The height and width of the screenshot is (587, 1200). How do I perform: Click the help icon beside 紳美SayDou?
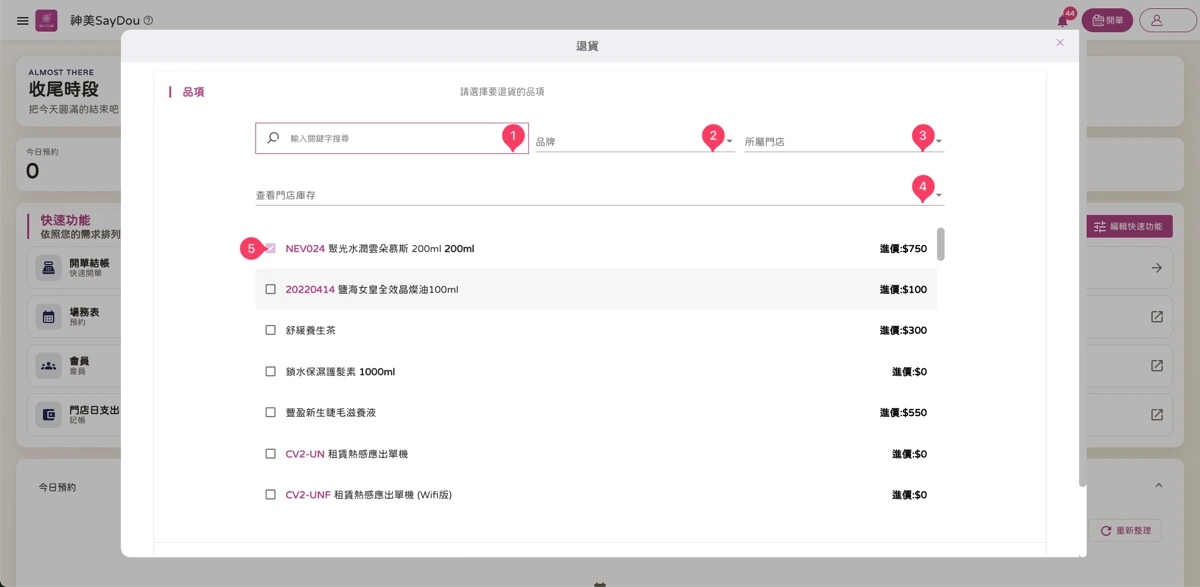pyautogui.click(x=148, y=20)
